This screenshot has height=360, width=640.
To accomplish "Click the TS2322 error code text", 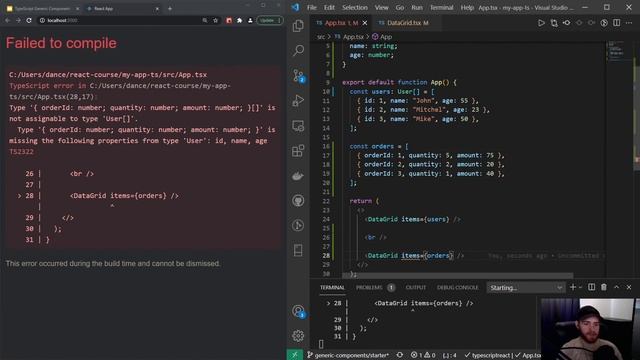I will pyautogui.click(x=22, y=151).
